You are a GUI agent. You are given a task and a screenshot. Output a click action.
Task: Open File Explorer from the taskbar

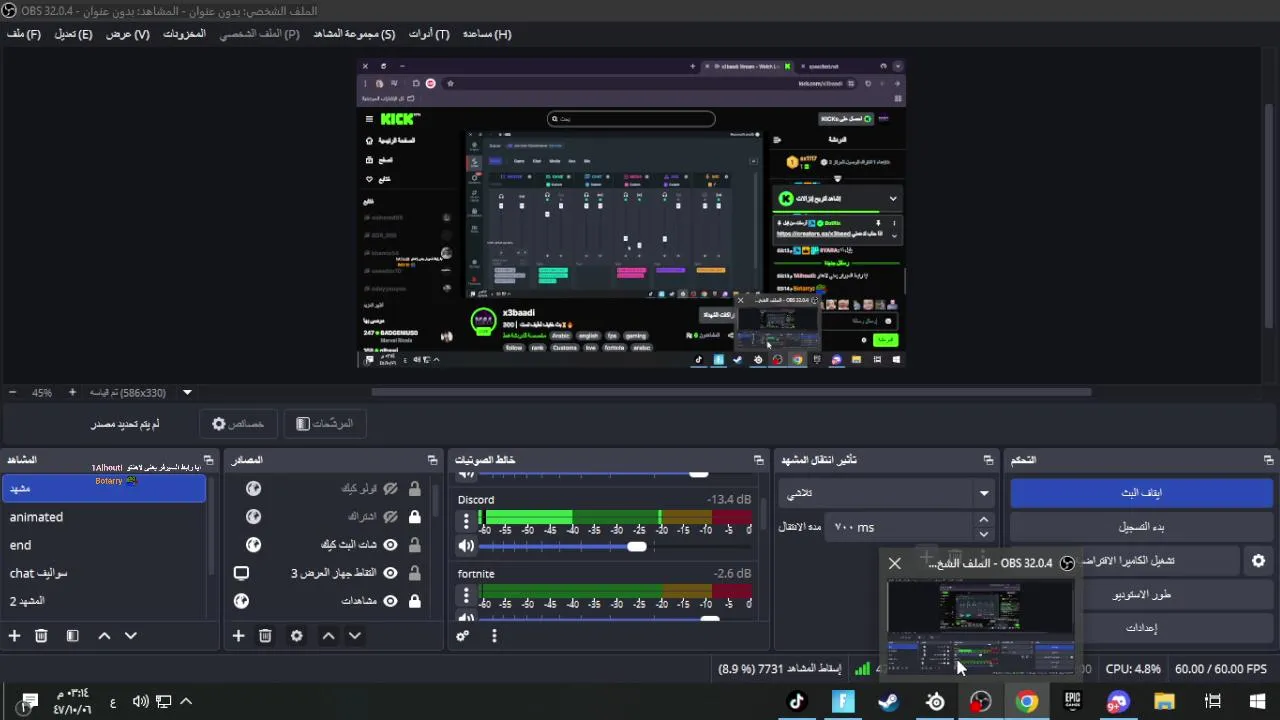1165,701
